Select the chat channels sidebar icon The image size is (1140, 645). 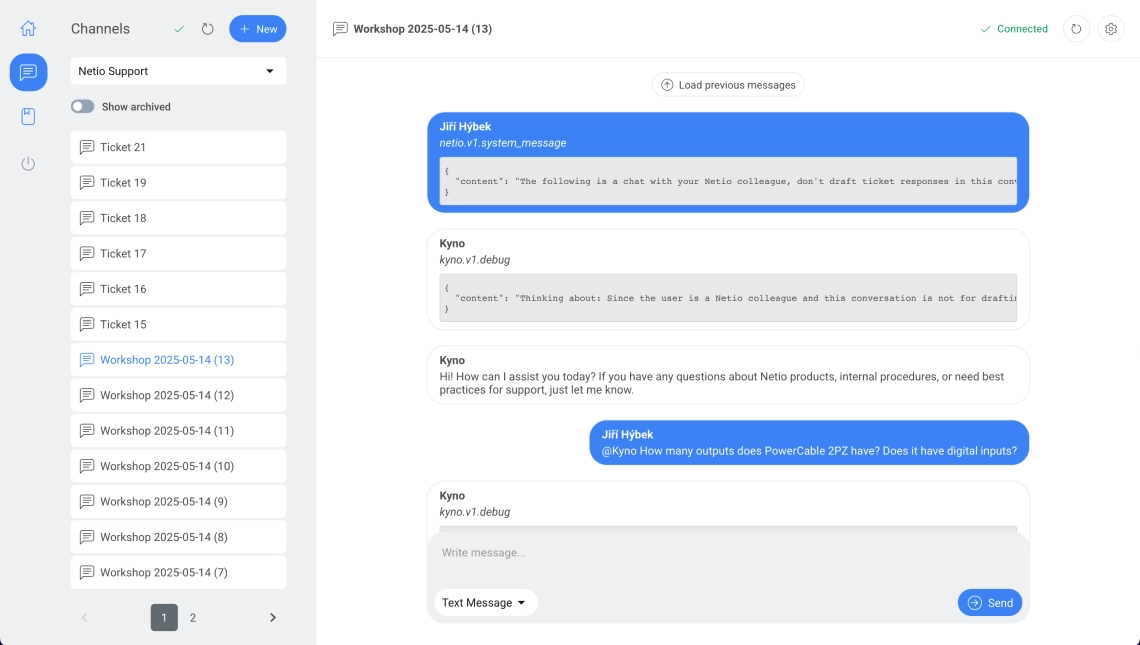pyautogui.click(x=28, y=73)
